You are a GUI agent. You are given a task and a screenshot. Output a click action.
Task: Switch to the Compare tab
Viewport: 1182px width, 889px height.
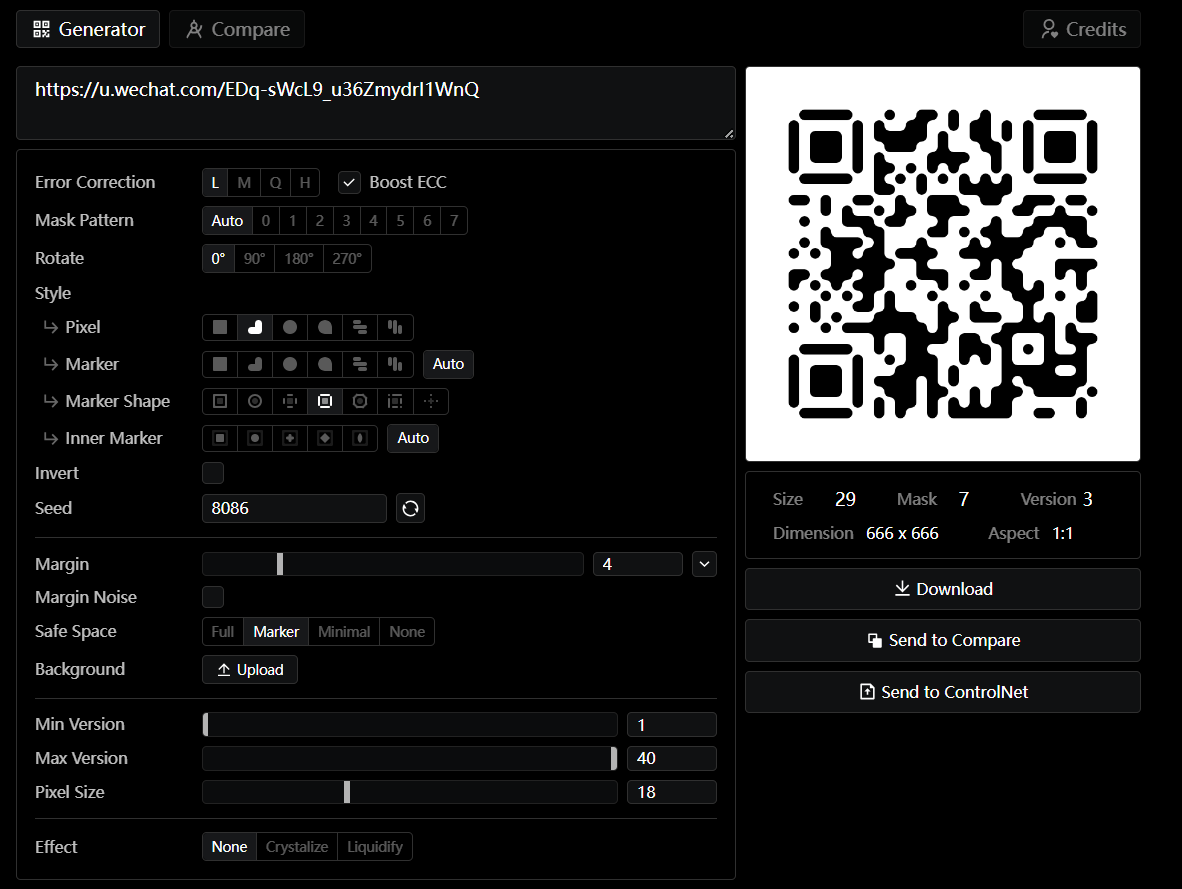tap(237, 29)
